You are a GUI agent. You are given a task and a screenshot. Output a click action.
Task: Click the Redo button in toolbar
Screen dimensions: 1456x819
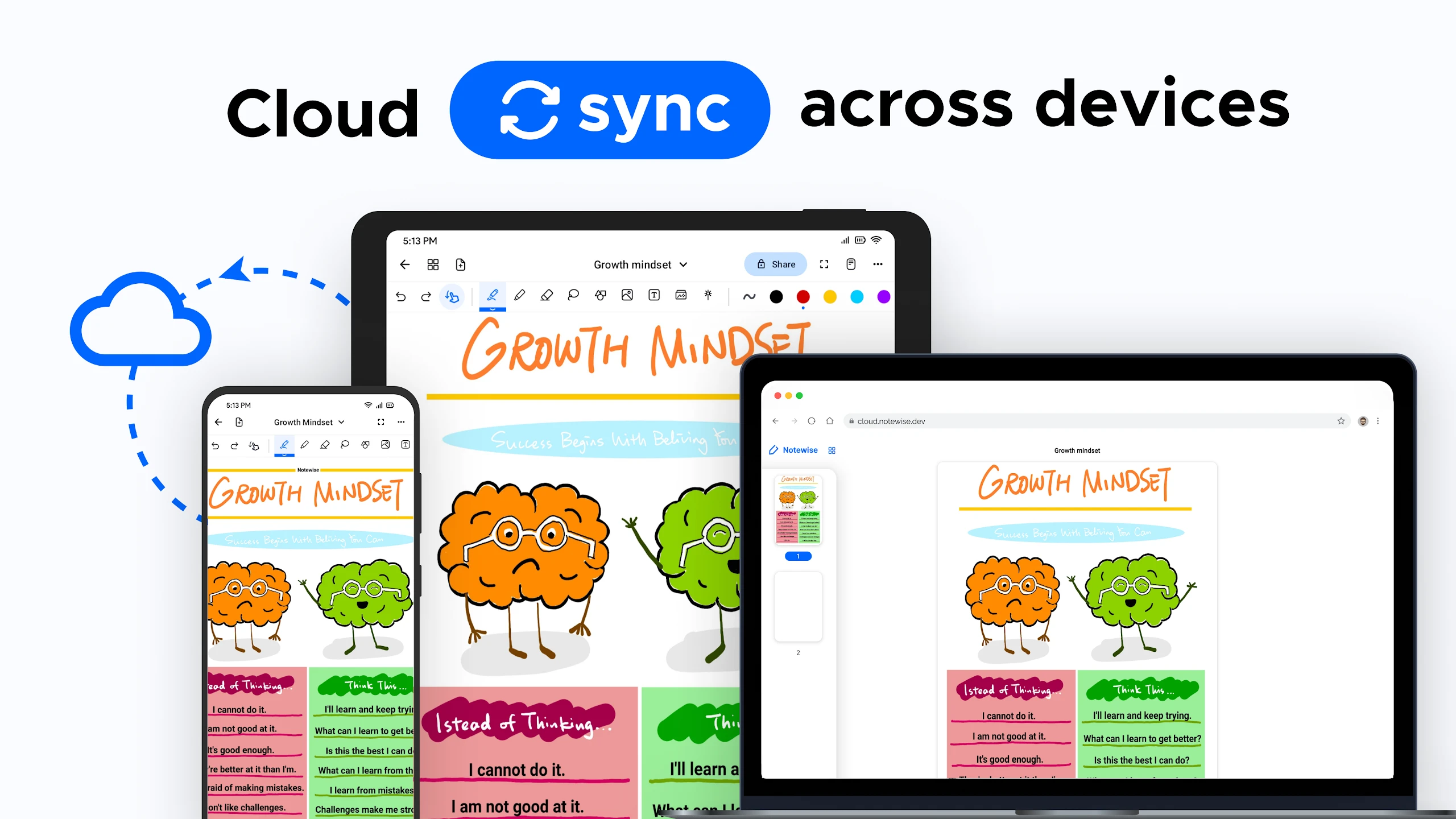[425, 296]
